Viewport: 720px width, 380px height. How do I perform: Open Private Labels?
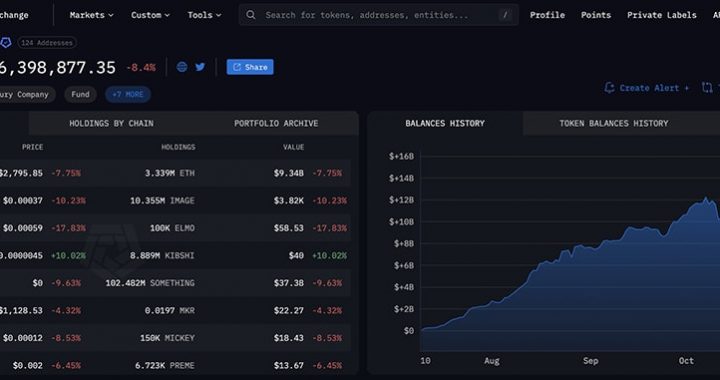[x=662, y=15]
